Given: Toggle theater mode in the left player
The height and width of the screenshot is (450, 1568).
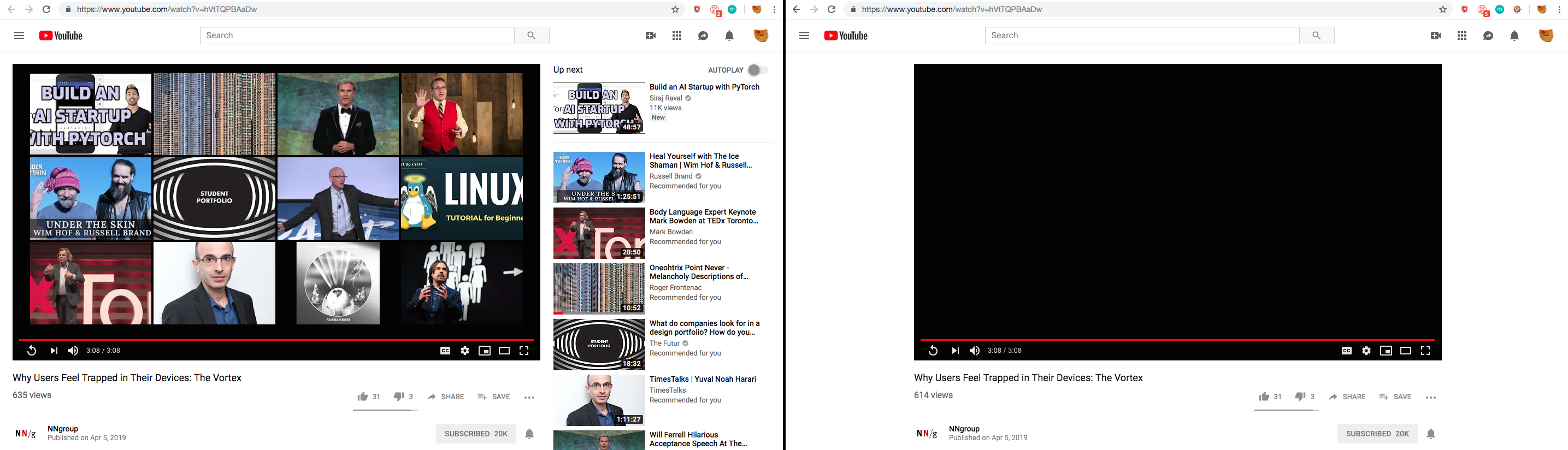Looking at the screenshot, I should point(504,350).
